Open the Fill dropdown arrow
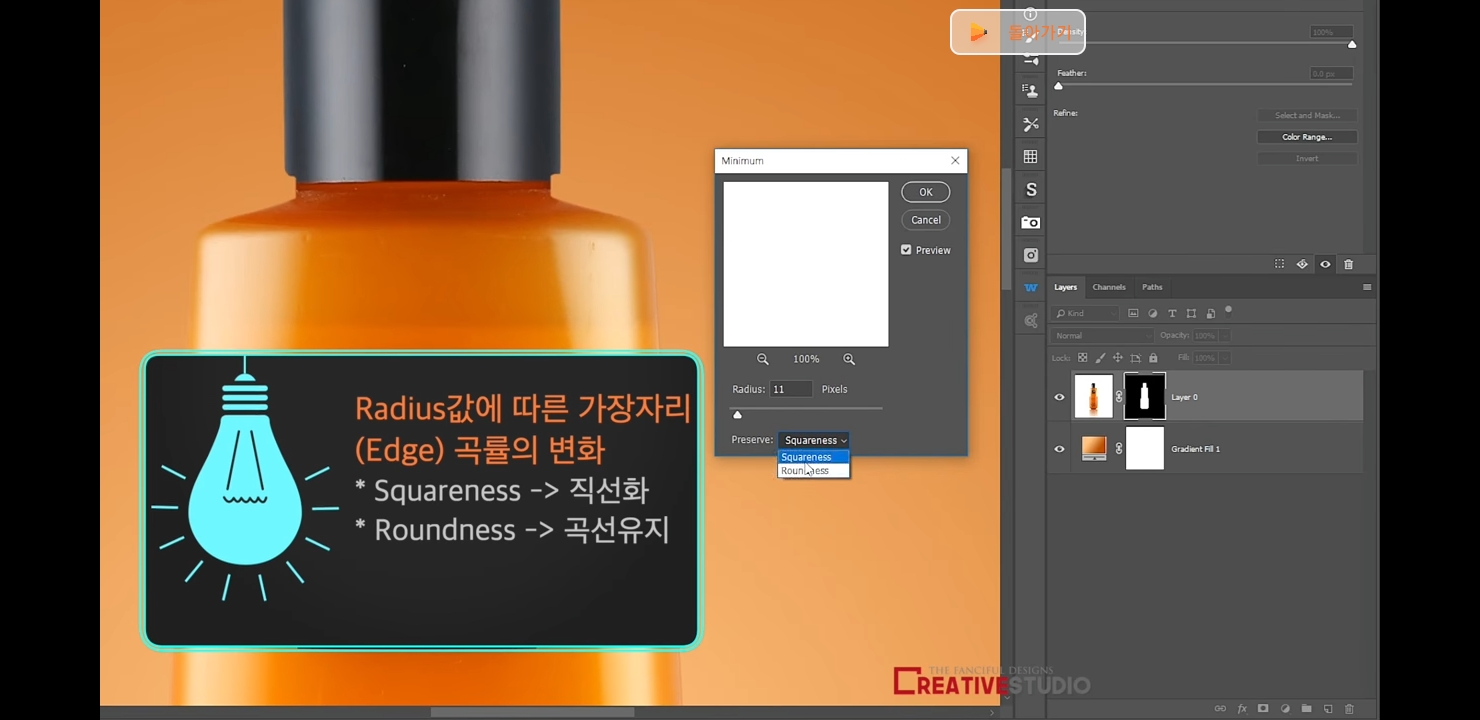The height and width of the screenshot is (720, 1480). click(1225, 358)
